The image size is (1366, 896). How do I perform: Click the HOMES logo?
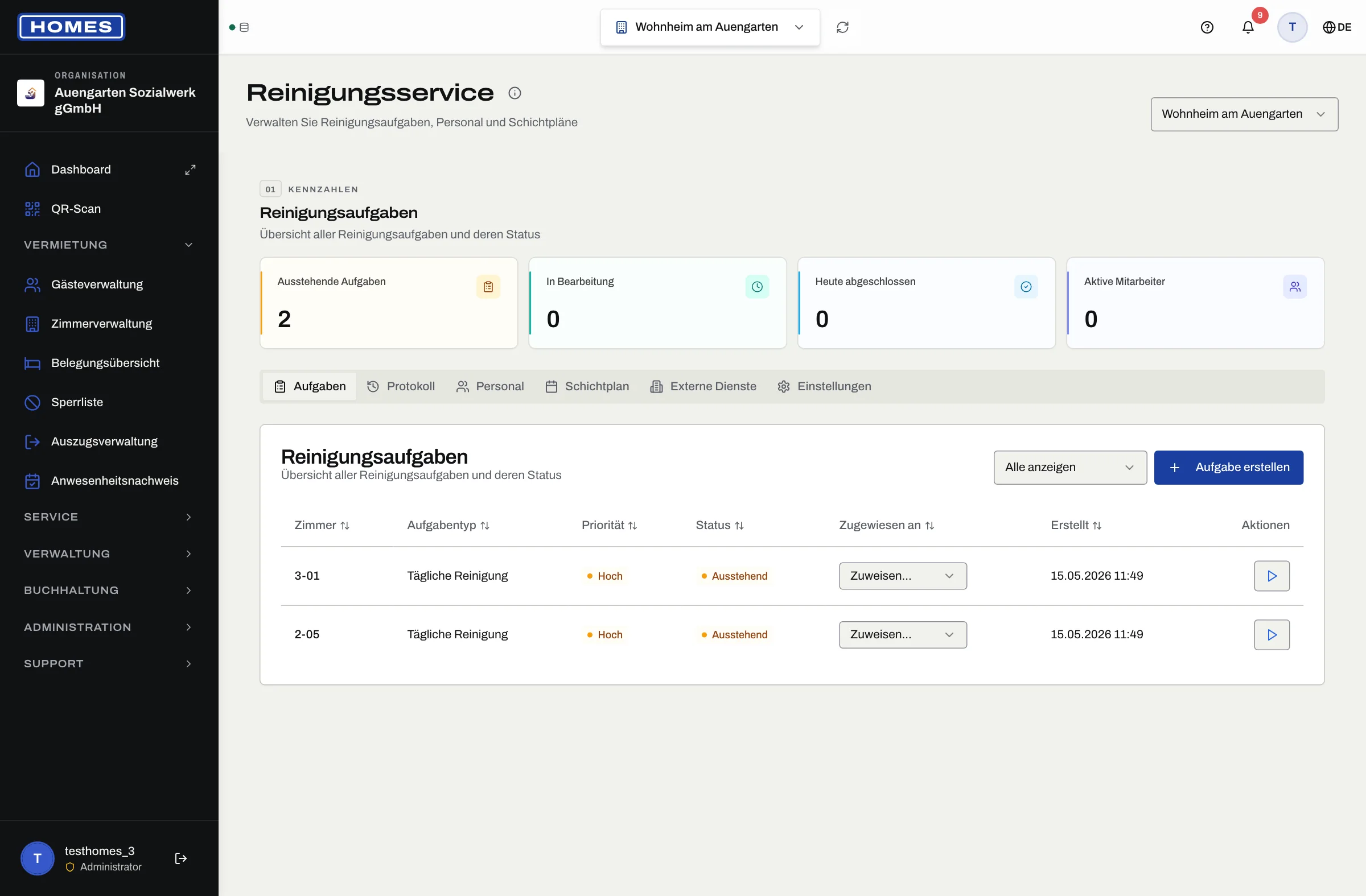[71, 27]
